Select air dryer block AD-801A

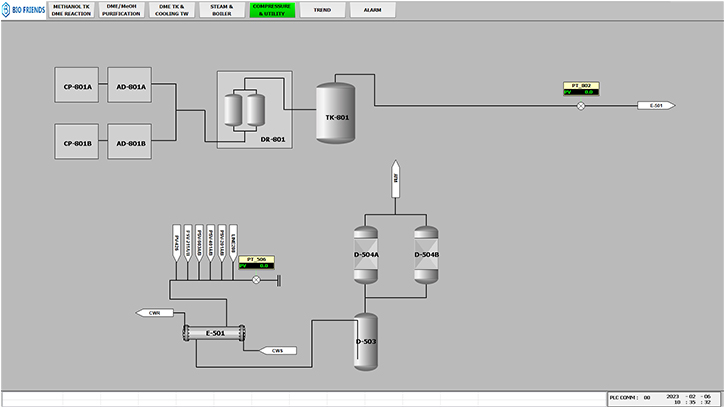coord(130,85)
